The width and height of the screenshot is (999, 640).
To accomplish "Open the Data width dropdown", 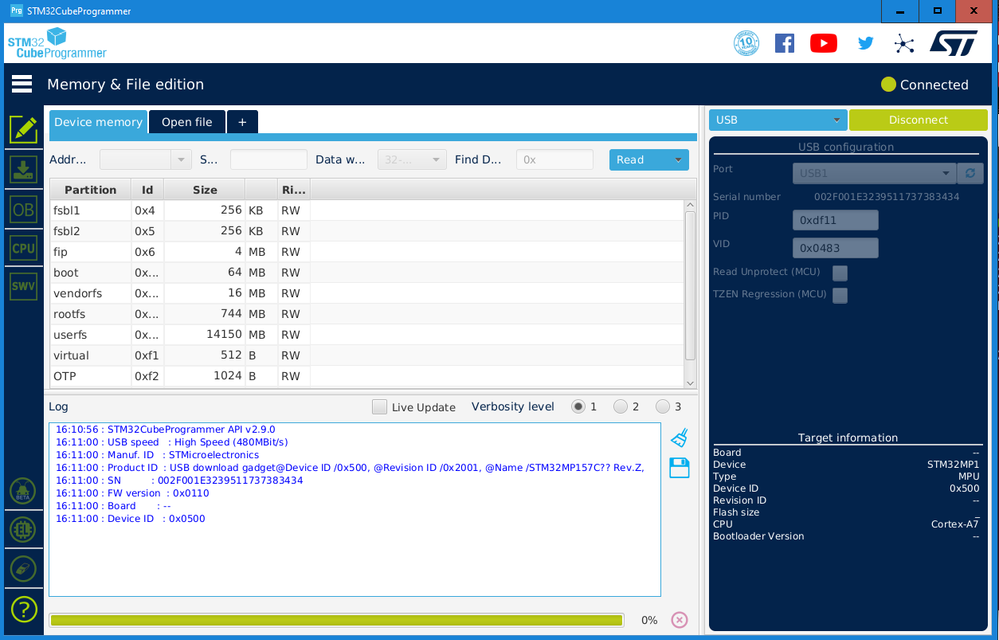I will tap(412, 160).
